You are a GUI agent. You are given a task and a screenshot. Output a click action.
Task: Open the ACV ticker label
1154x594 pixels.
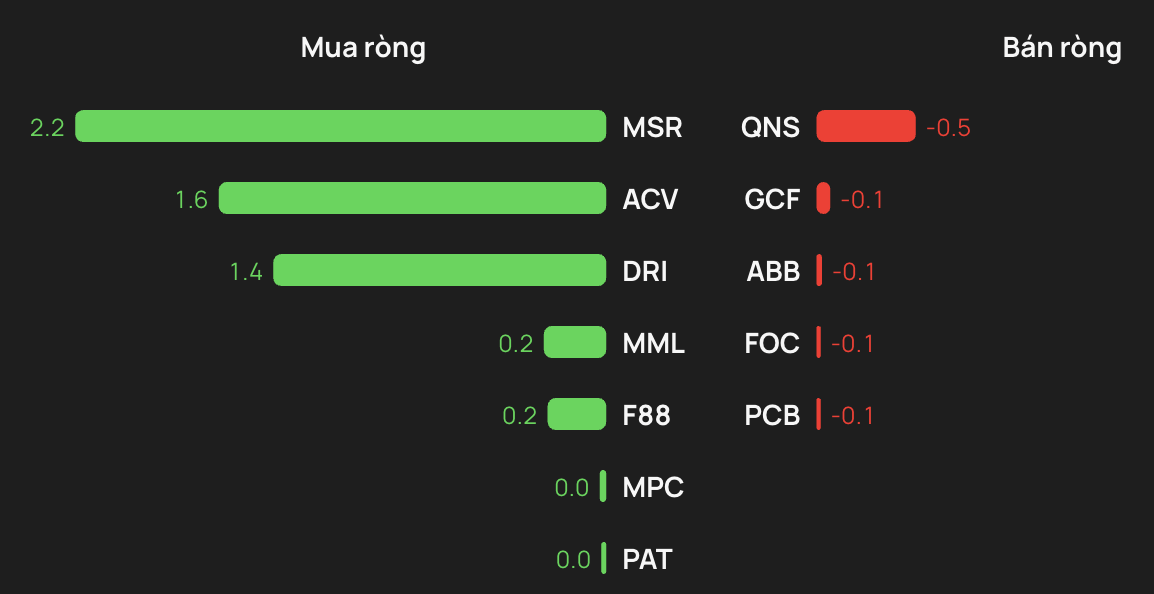click(651, 199)
